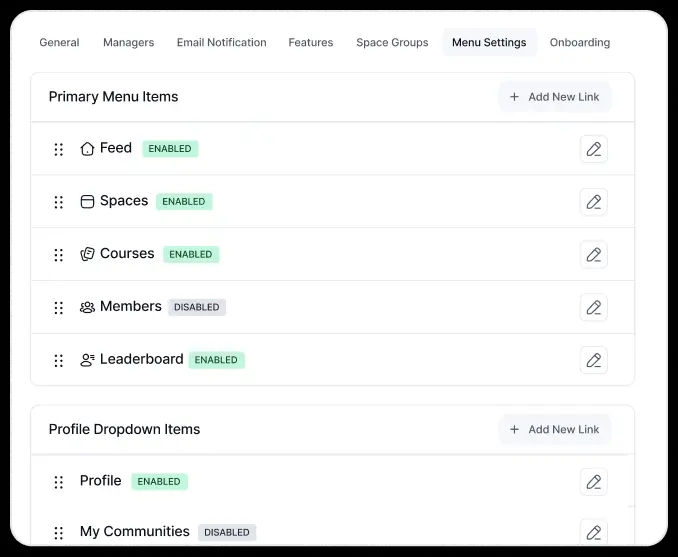This screenshot has width=678, height=557.
Task: Add New Link to Profile Dropdown Items
Action: 555,429
